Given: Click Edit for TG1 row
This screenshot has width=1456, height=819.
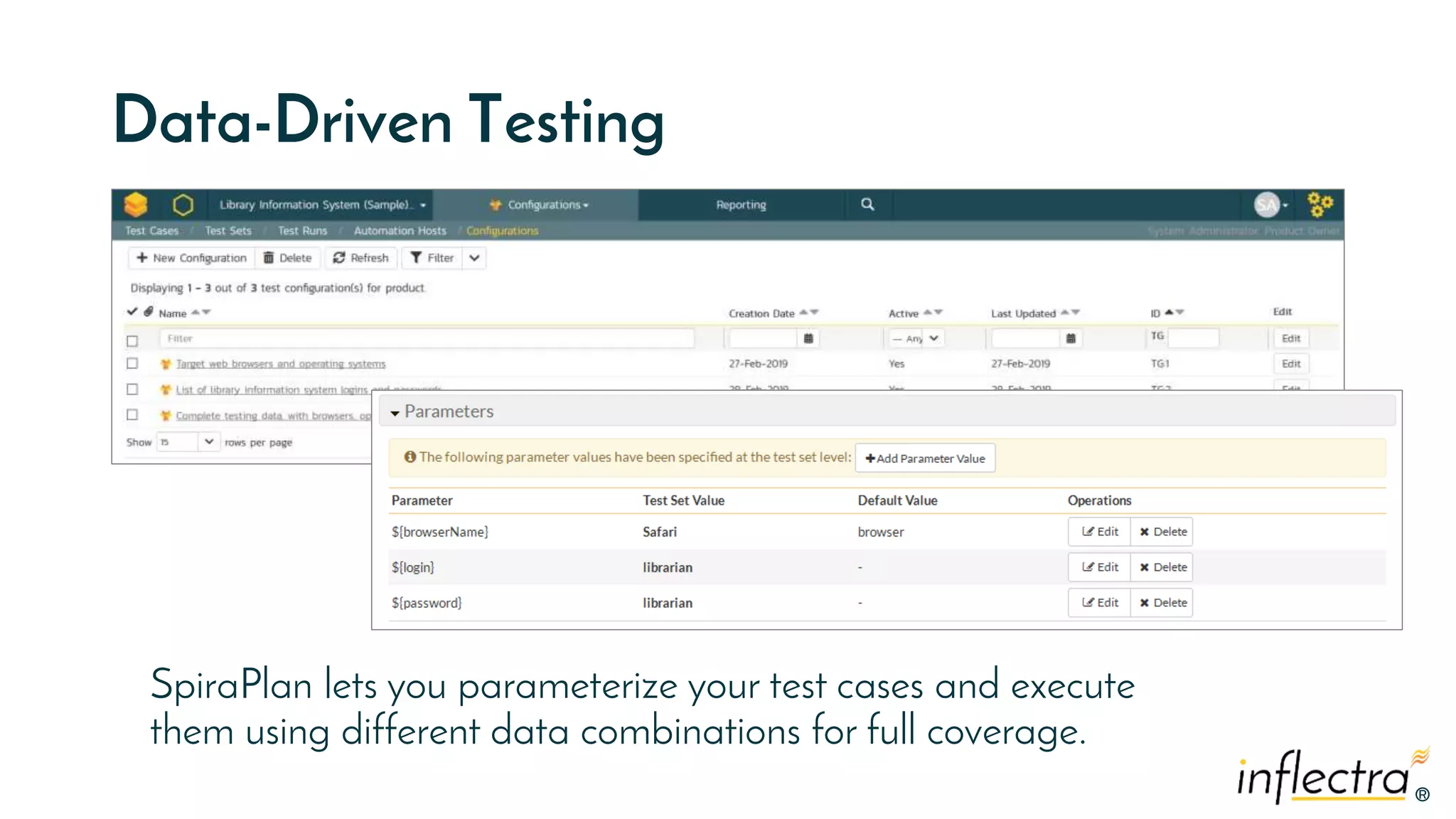Looking at the screenshot, I should pos(1291,364).
